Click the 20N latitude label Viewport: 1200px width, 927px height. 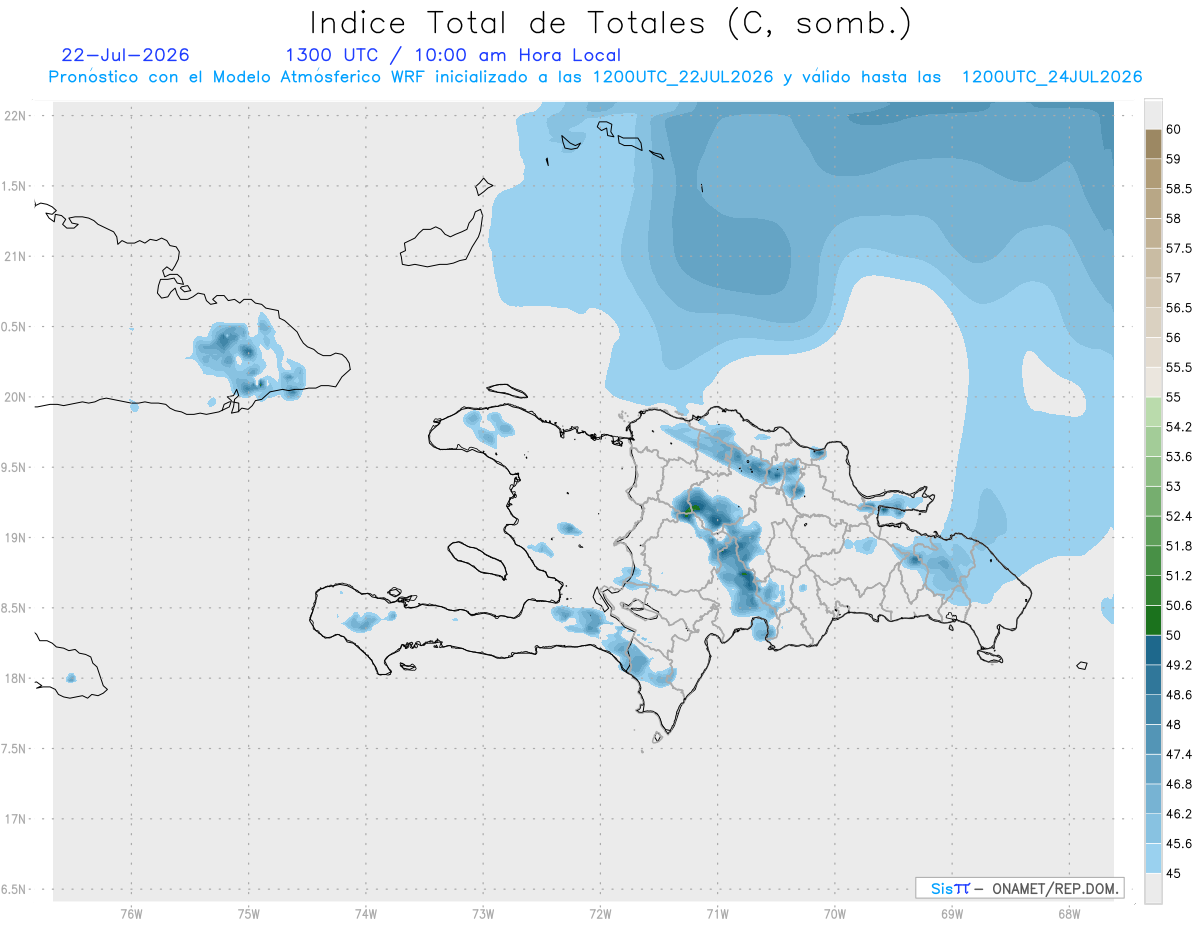click(x=16, y=397)
